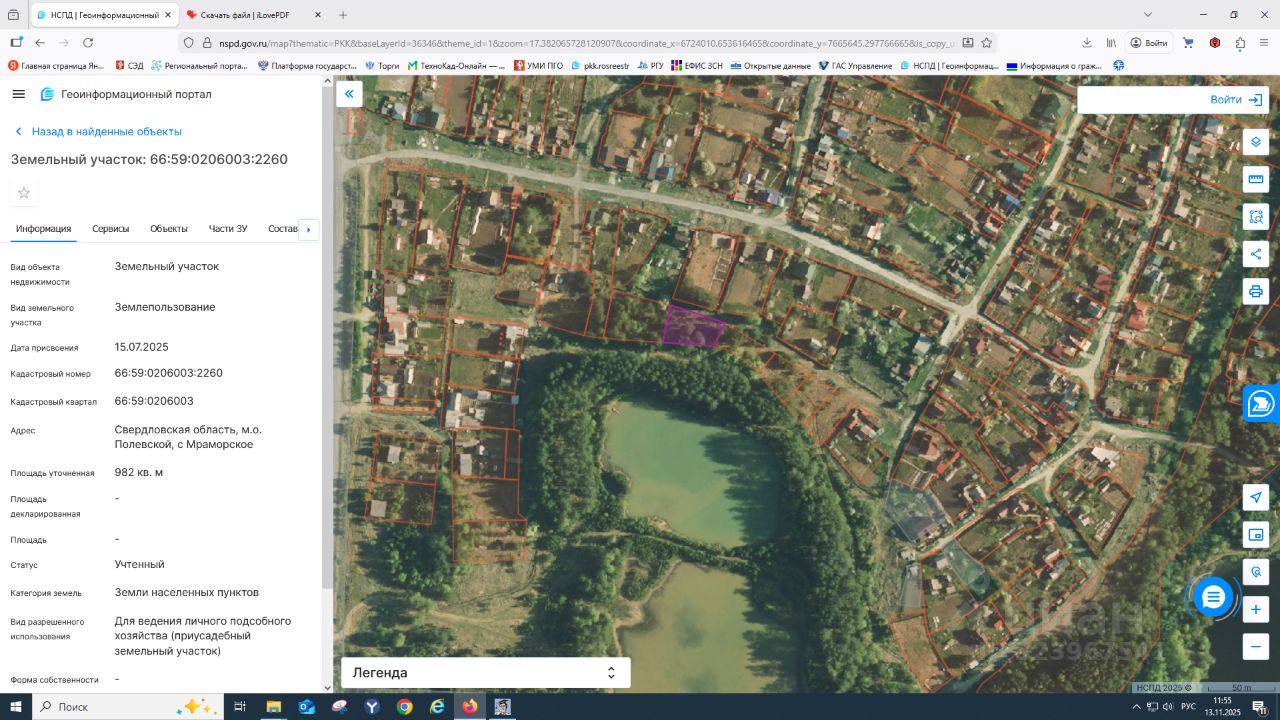Go back in browser history
Image resolution: width=1280 pixels, height=720 pixels.
pos(40,43)
